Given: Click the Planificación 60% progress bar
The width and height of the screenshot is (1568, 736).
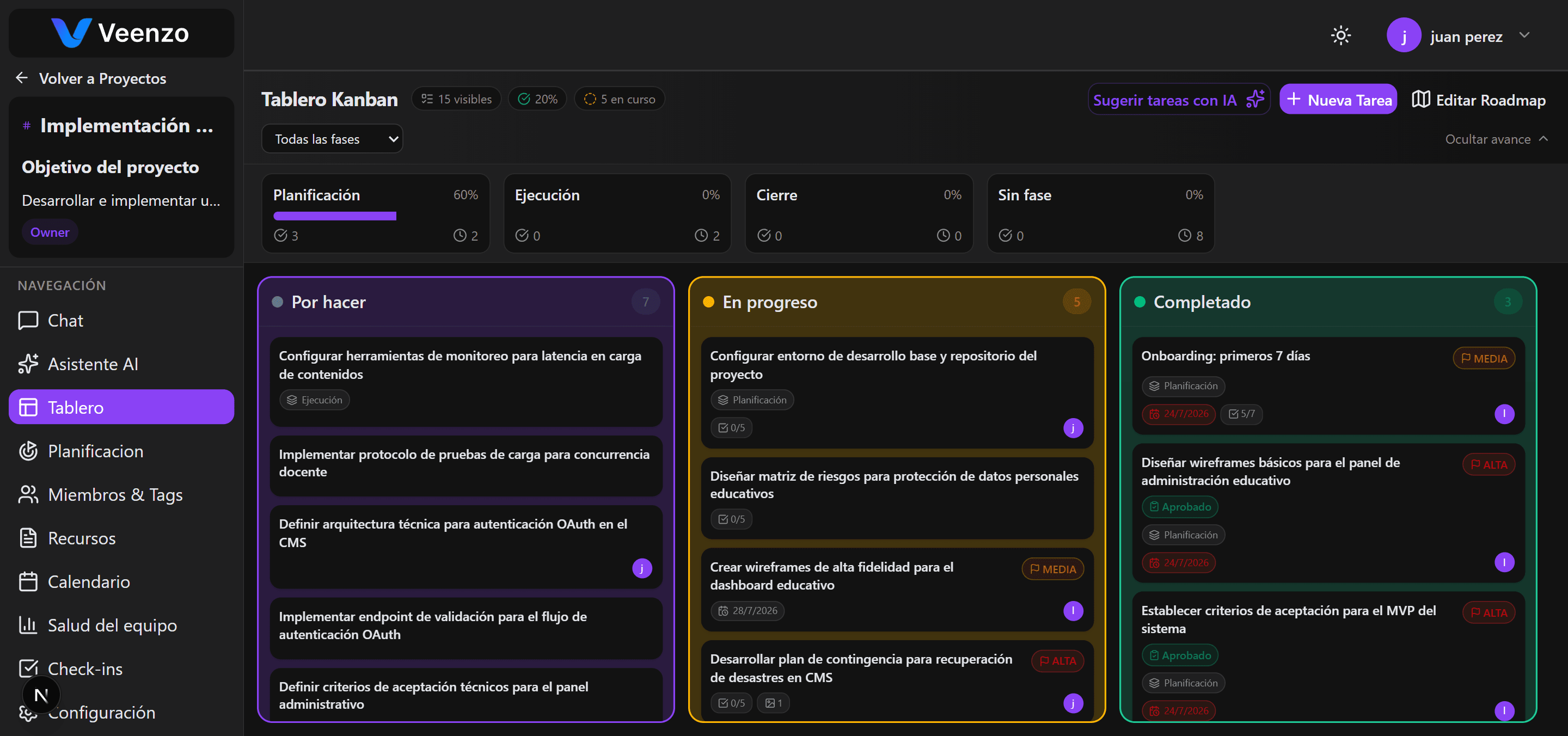Looking at the screenshot, I should point(375,216).
